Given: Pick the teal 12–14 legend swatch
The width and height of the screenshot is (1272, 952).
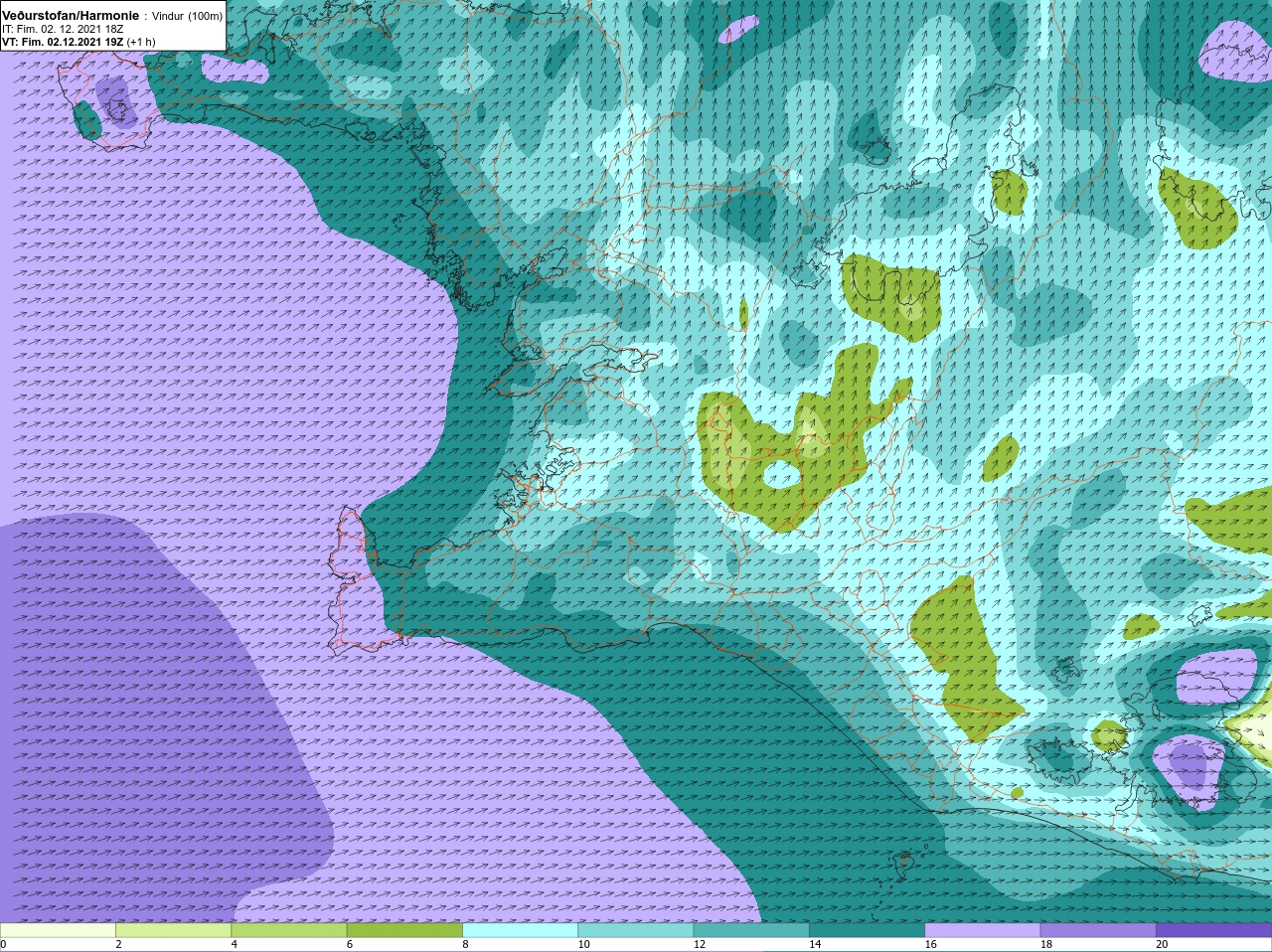Looking at the screenshot, I should [x=751, y=931].
